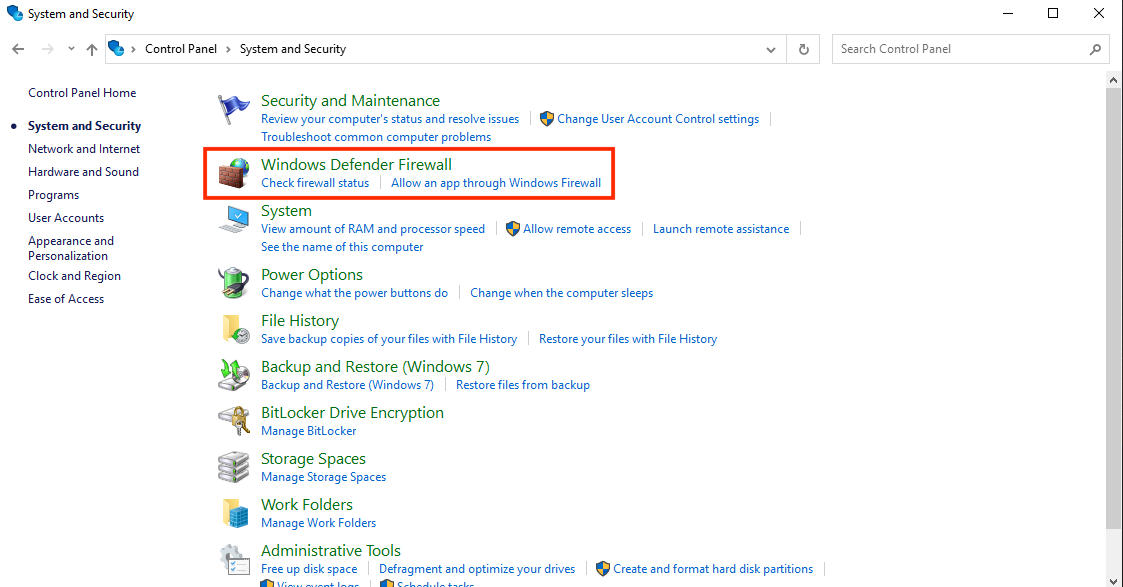Select Programs in the sidebar
The image size is (1123, 587).
53,195
